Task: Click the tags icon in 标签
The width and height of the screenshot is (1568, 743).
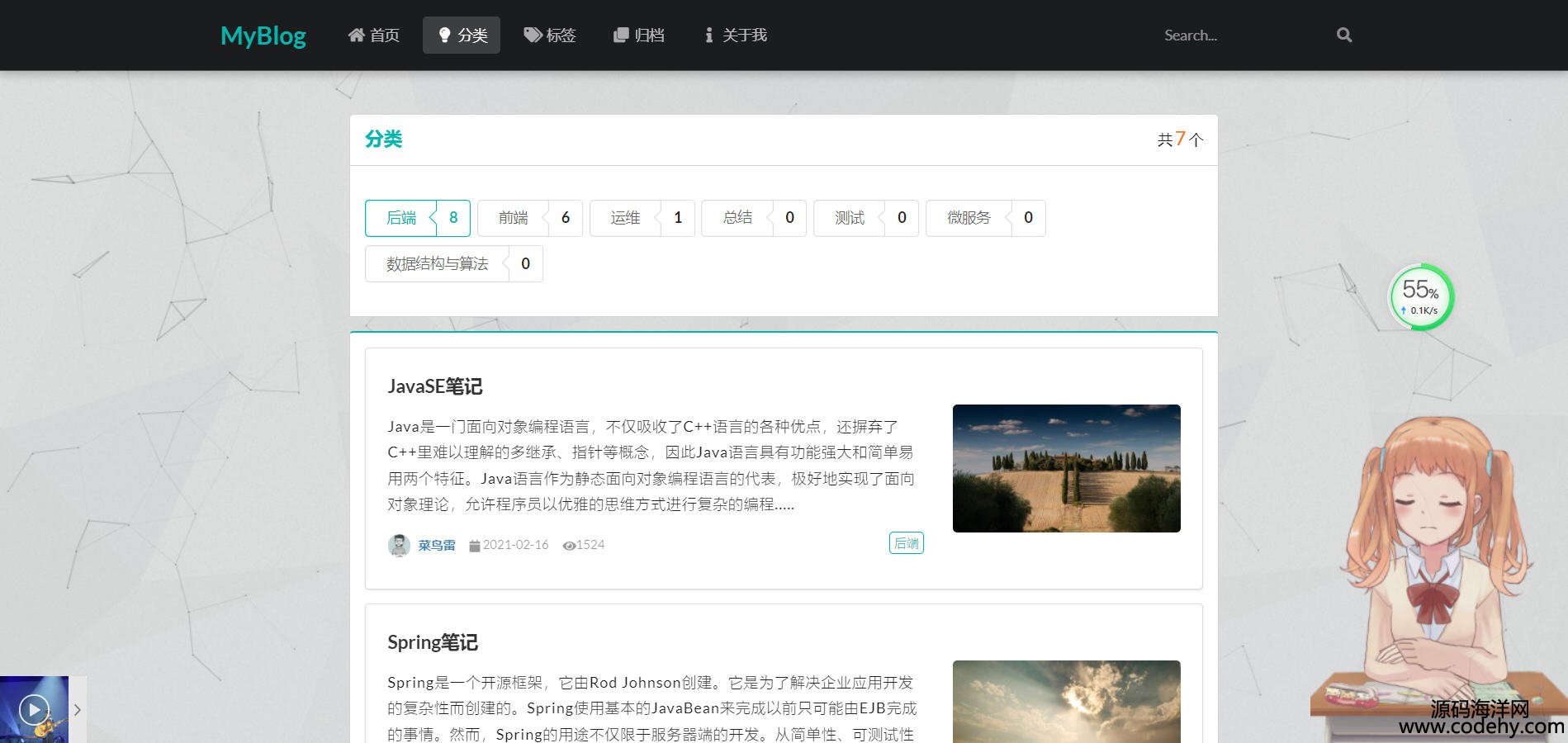Action: point(533,35)
